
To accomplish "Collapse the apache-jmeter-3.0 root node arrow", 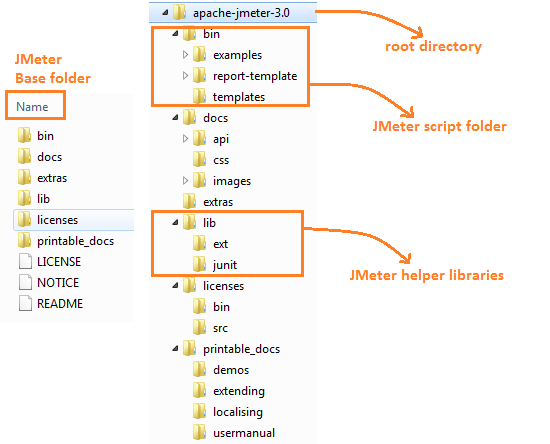I will pyautogui.click(x=165, y=13).
